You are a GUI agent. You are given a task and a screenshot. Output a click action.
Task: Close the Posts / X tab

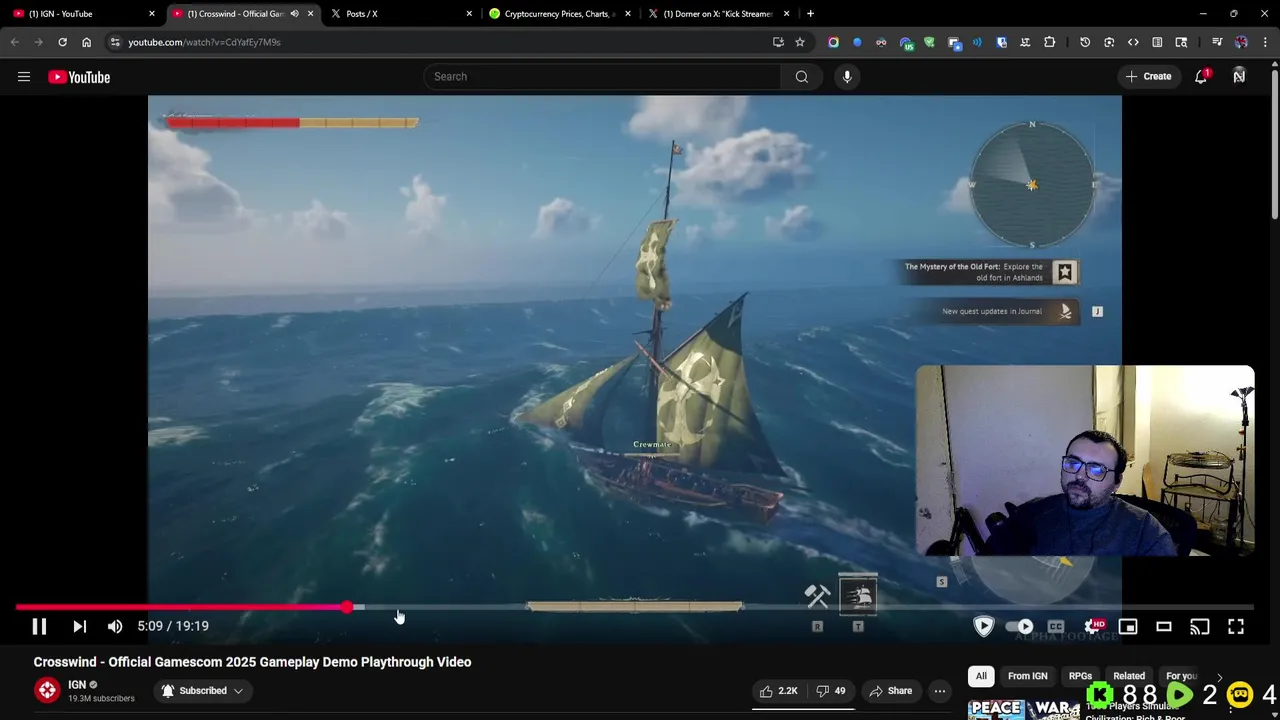click(469, 14)
